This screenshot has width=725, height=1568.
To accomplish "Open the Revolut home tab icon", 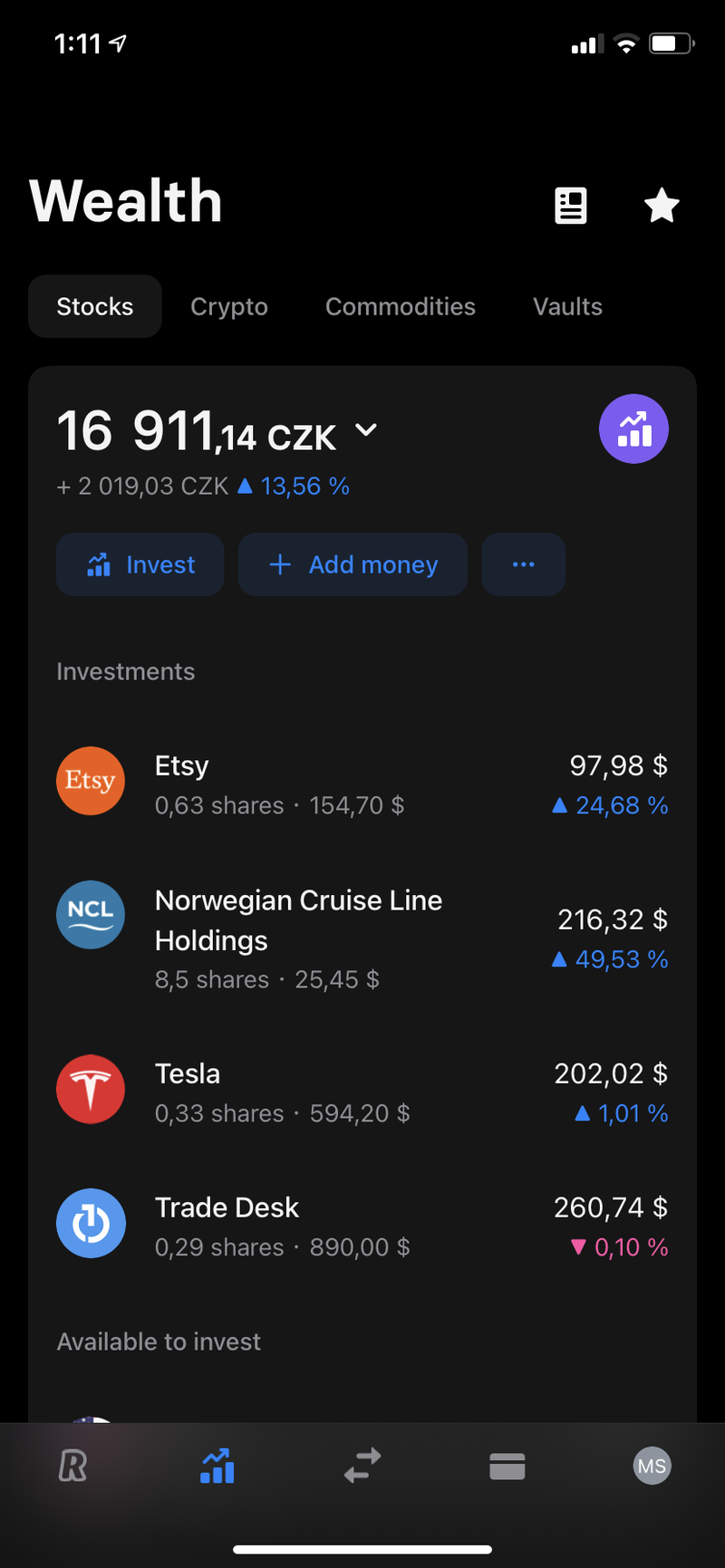I will 72,1465.
